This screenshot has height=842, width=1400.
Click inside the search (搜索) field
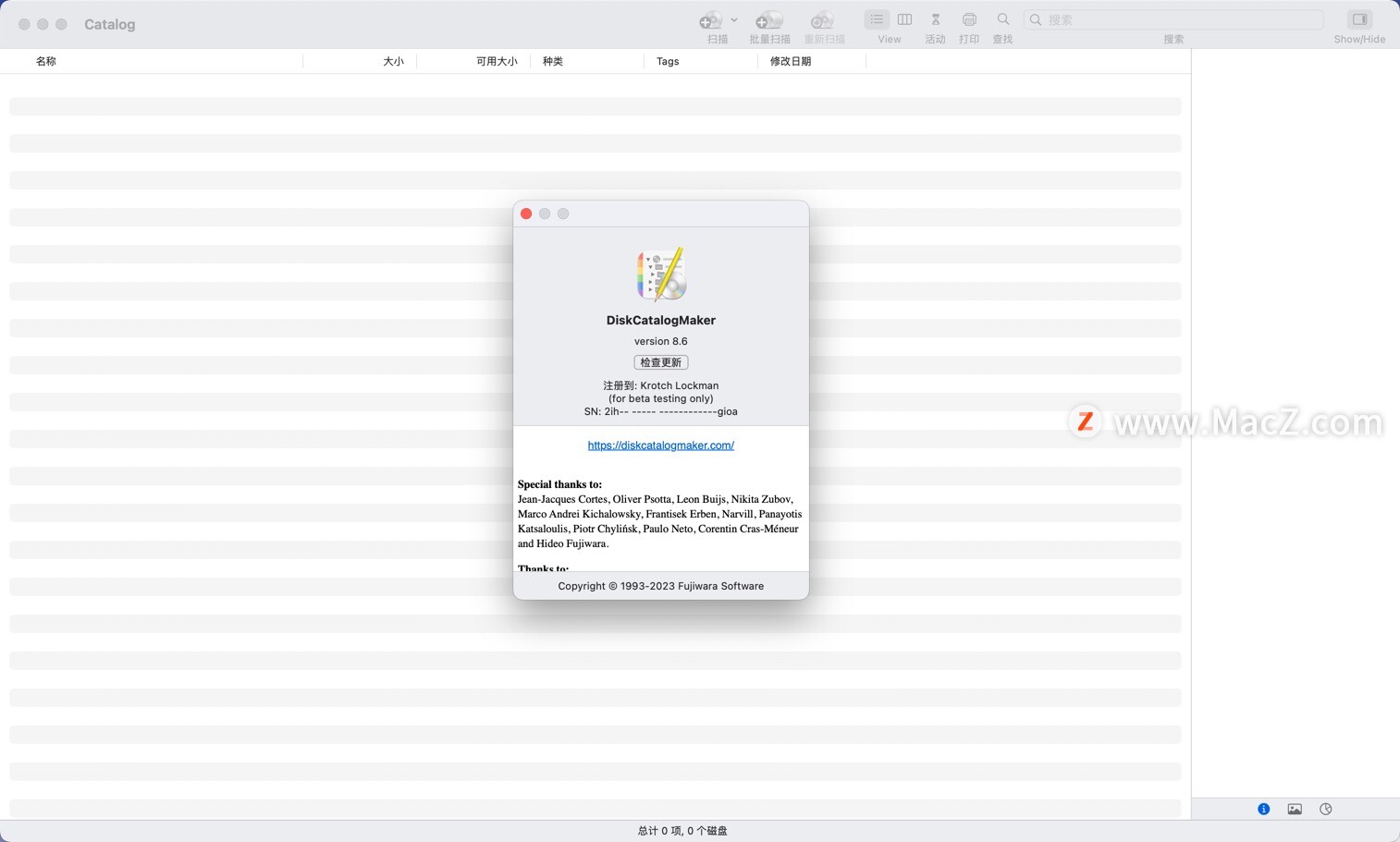coord(1174,18)
